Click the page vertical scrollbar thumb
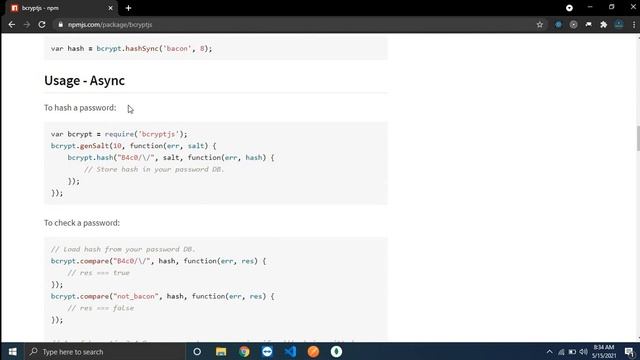Screen dimensions: 640x360 coord(637,138)
